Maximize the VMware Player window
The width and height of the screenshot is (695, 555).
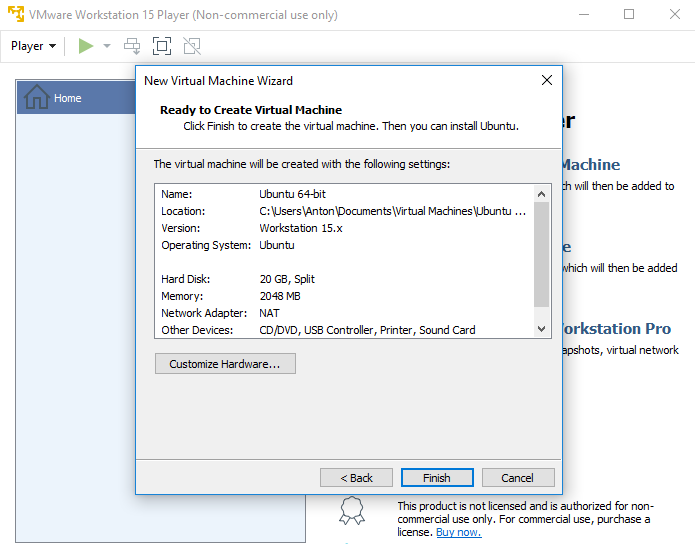629,14
